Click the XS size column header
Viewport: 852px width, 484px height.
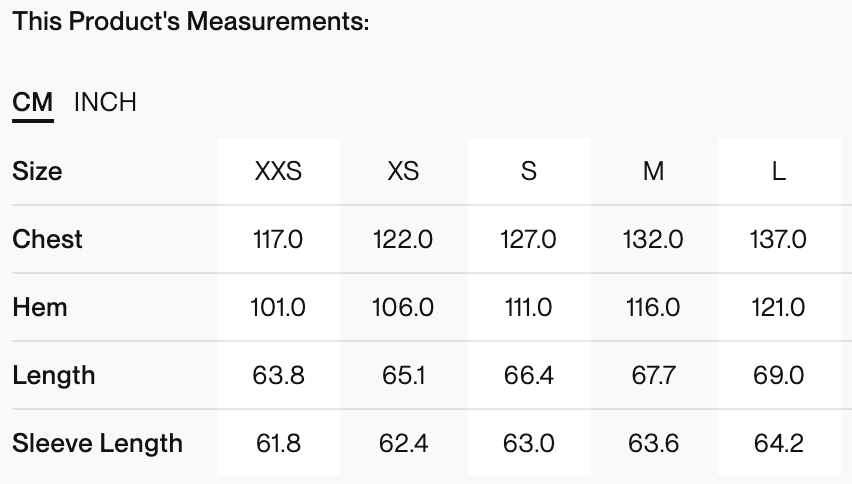403,171
